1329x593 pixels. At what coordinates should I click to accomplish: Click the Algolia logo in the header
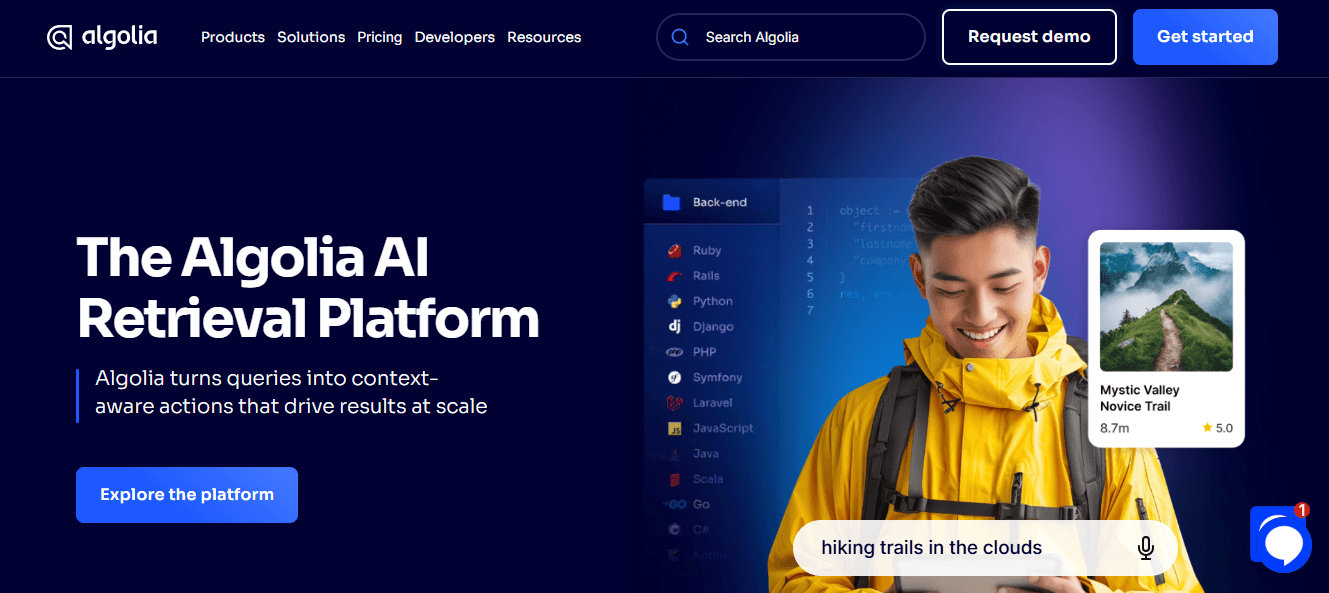click(101, 36)
